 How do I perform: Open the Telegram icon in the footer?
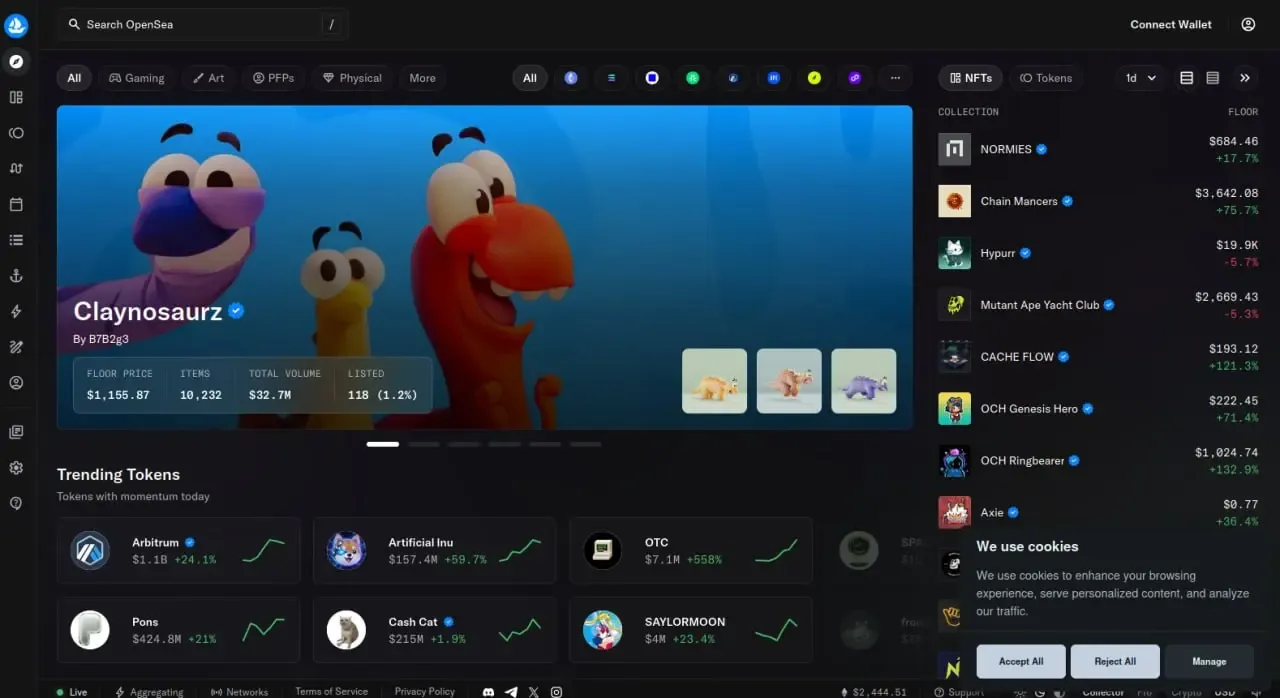(x=511, y=692)
